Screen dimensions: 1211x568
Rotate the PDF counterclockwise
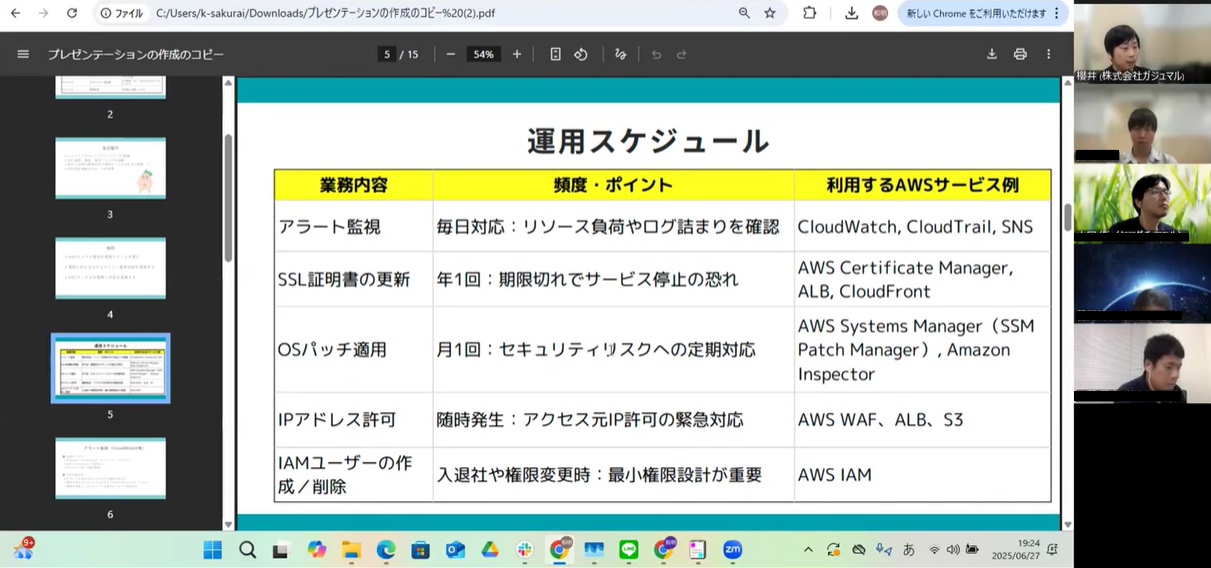[x=581, y=54]
